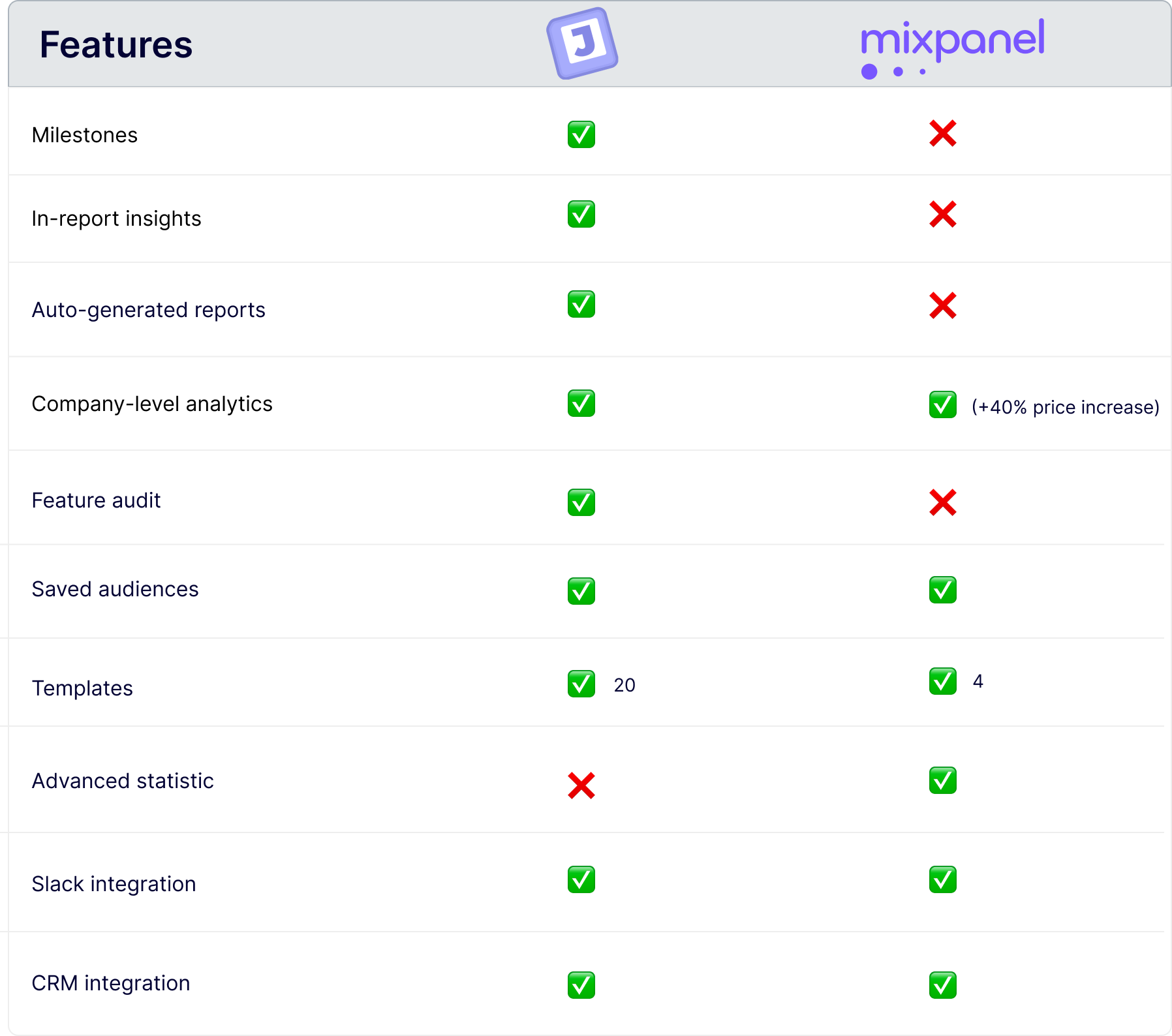
Task: Click the Templates row label
Action: pos(82,688)
